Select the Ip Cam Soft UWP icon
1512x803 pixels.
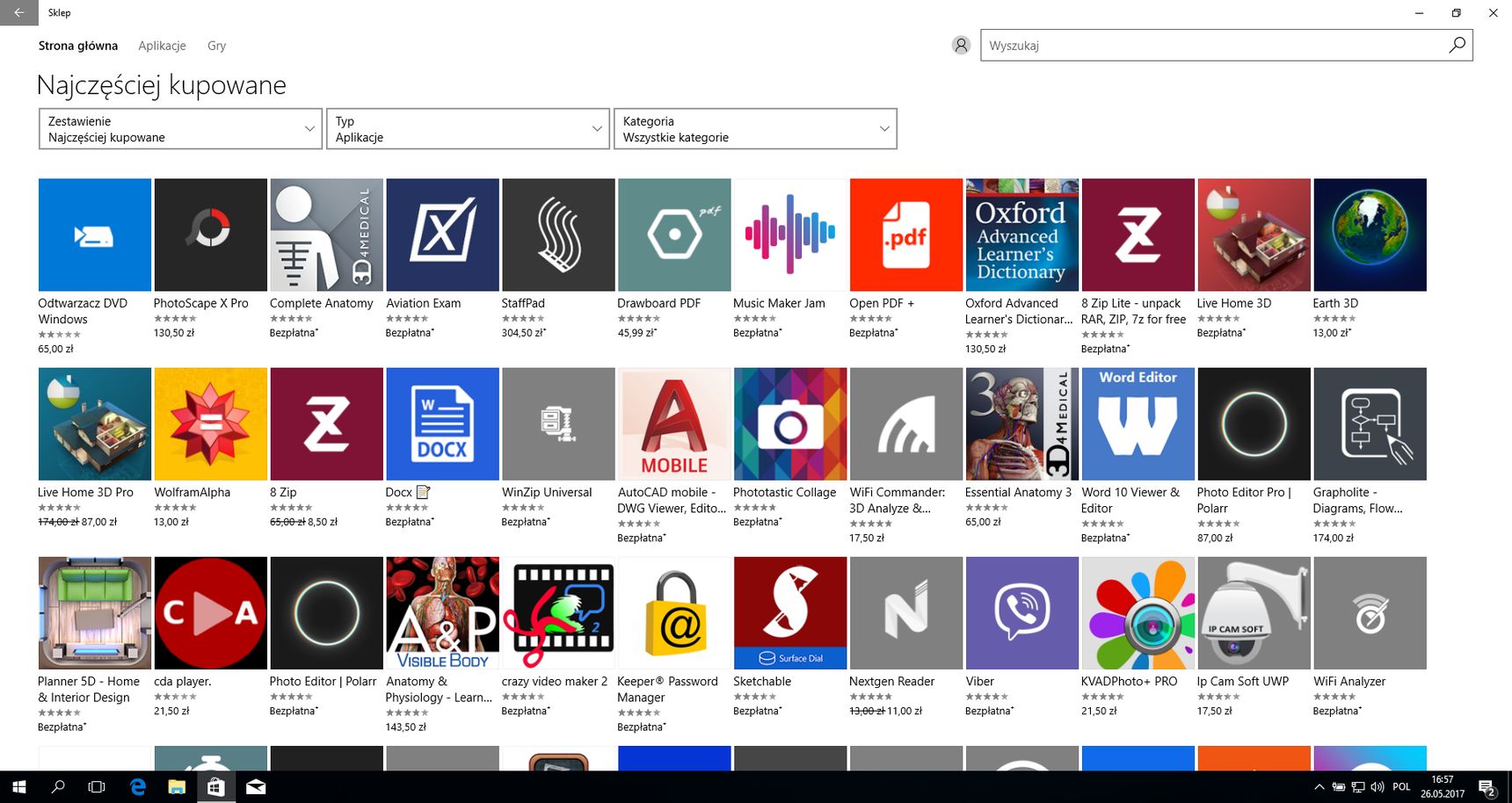pyautogui.click(x=1254, y=612)
